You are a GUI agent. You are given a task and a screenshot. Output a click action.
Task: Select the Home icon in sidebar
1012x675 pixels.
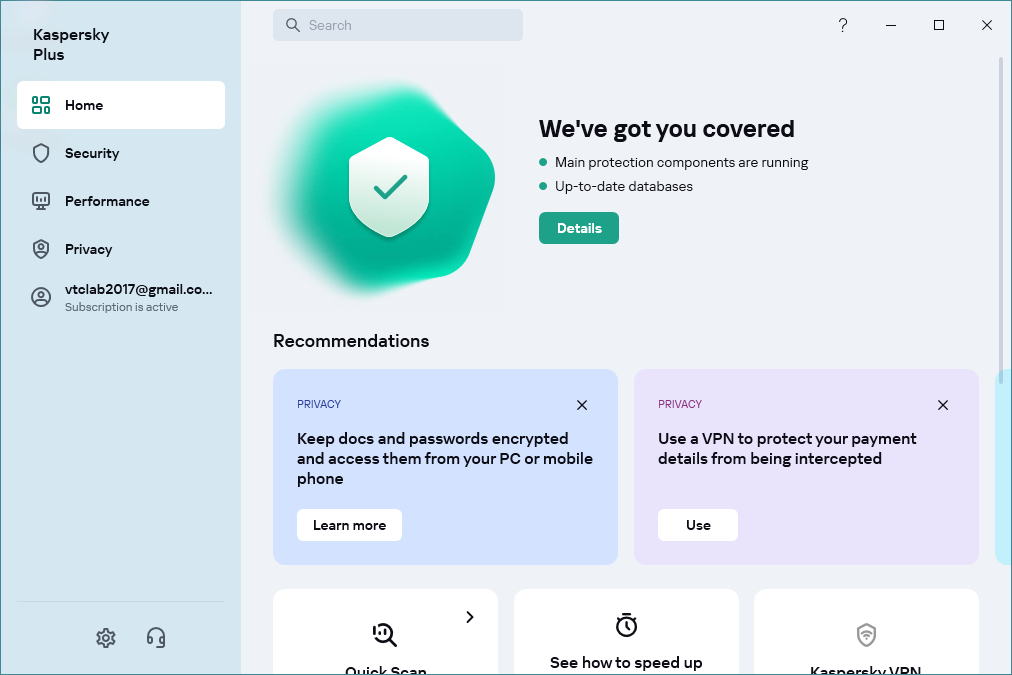(x=40, y=104)
